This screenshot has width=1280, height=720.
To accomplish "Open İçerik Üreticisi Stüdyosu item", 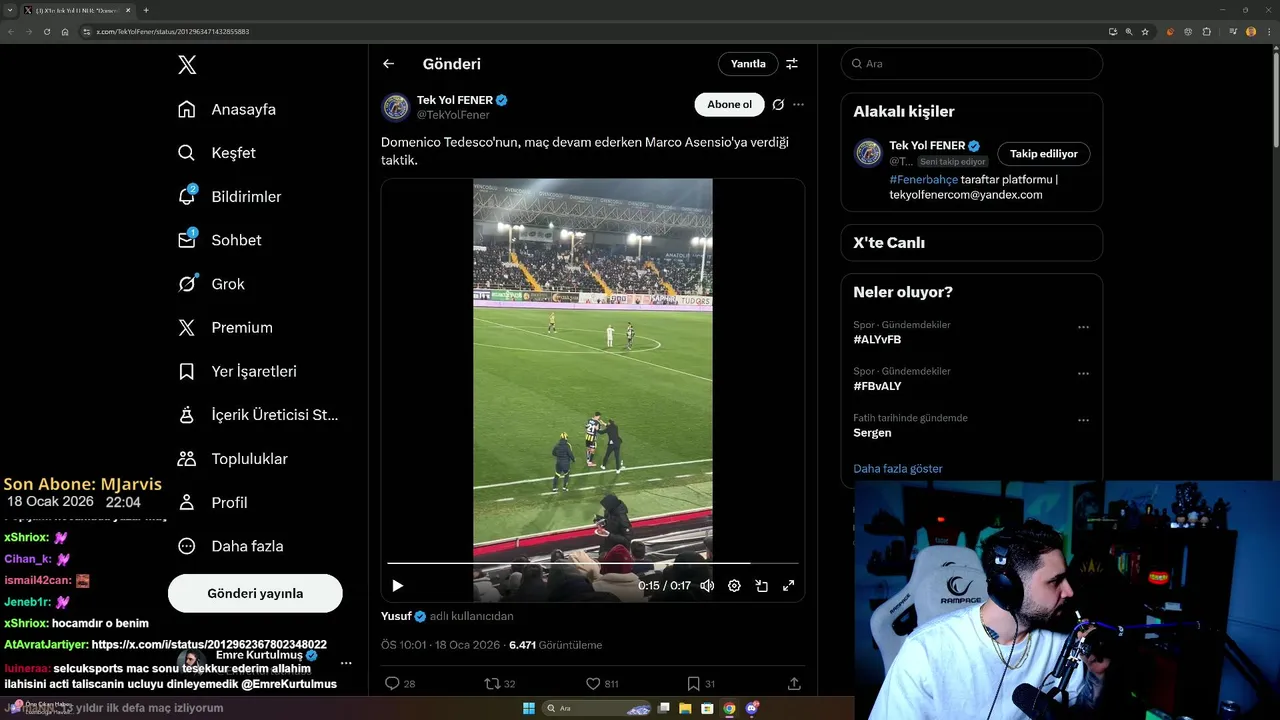I will [258, 414].
